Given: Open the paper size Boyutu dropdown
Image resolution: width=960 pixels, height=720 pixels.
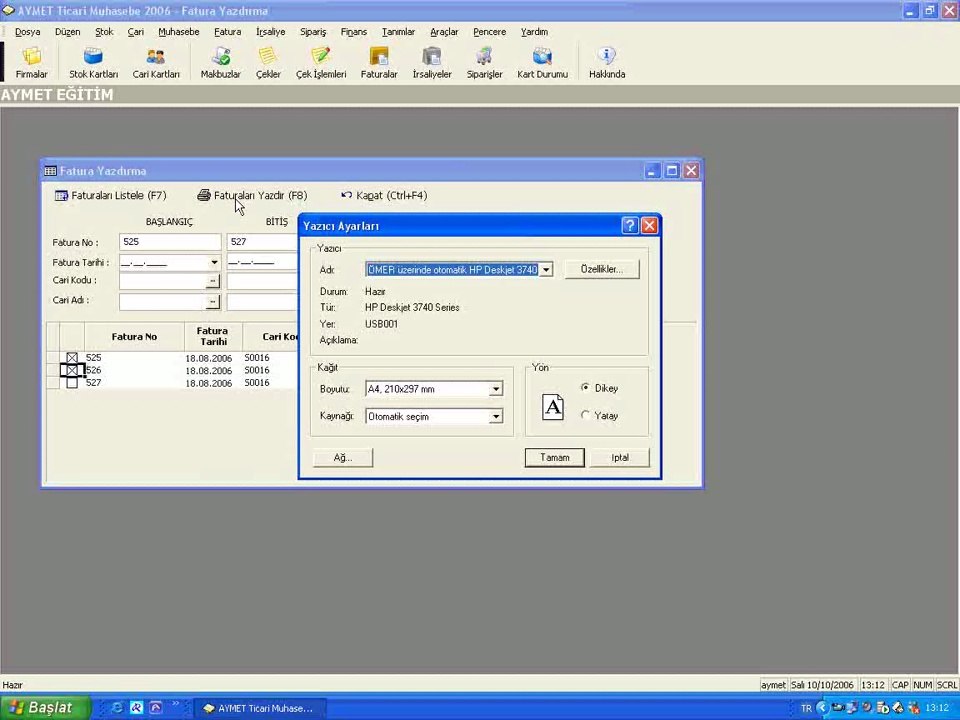Looking at the screenshot, I should [495, 389].
